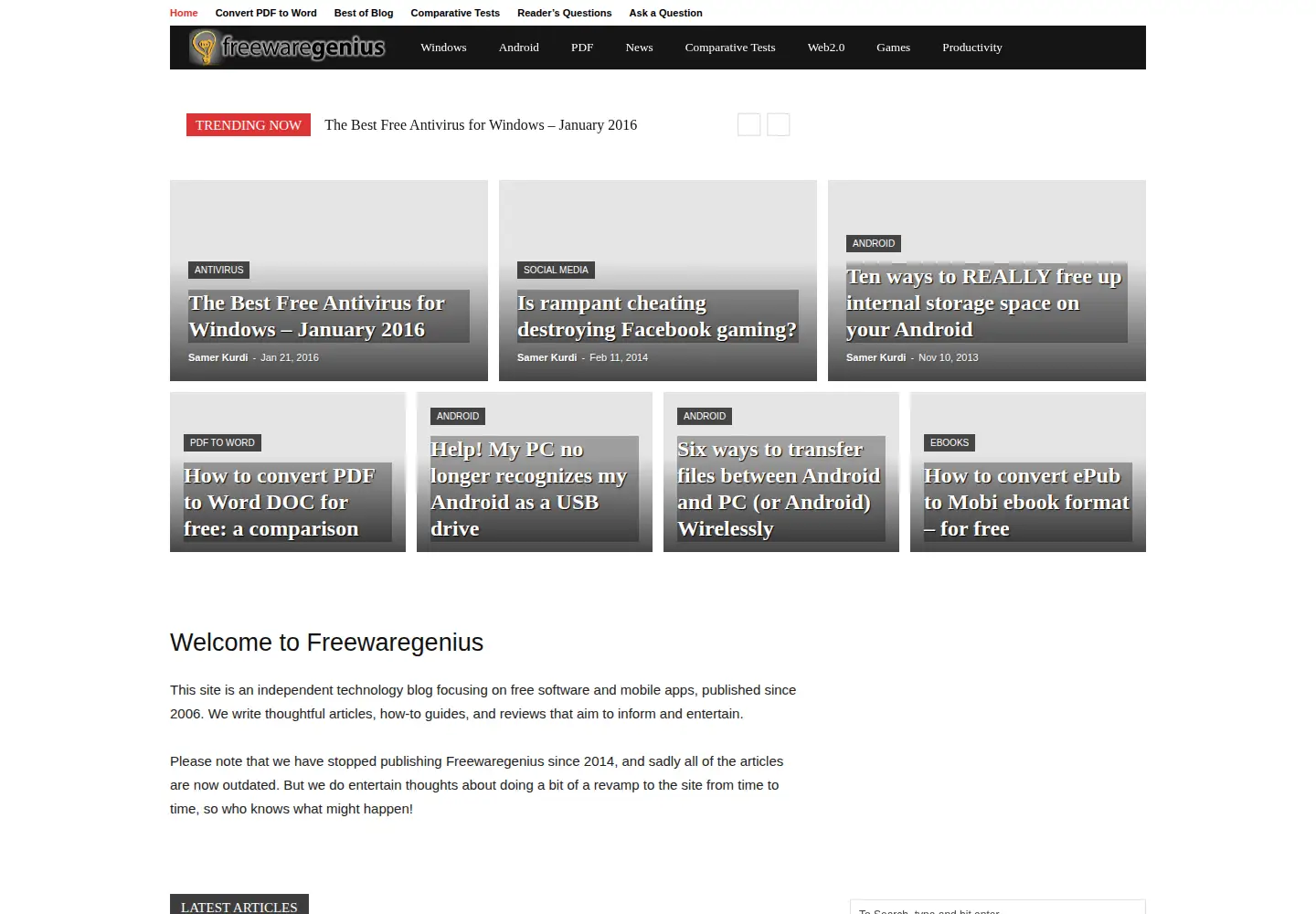The image size is (1316, 914).
Task: Go to Best of Blog page
Action: 364,13
